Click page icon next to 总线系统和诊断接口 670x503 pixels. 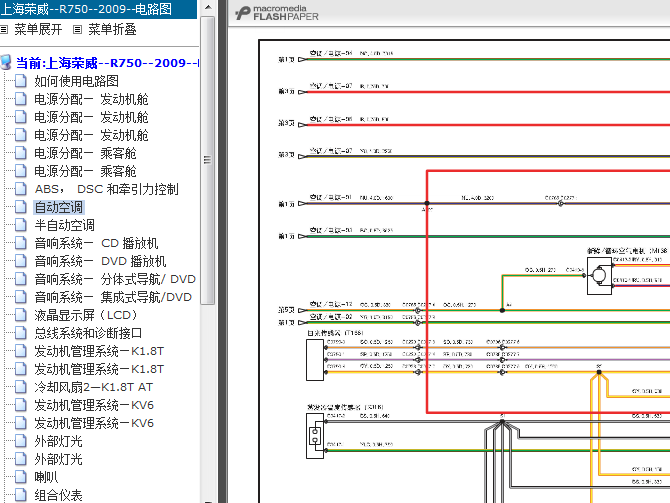tap(21, 332)
